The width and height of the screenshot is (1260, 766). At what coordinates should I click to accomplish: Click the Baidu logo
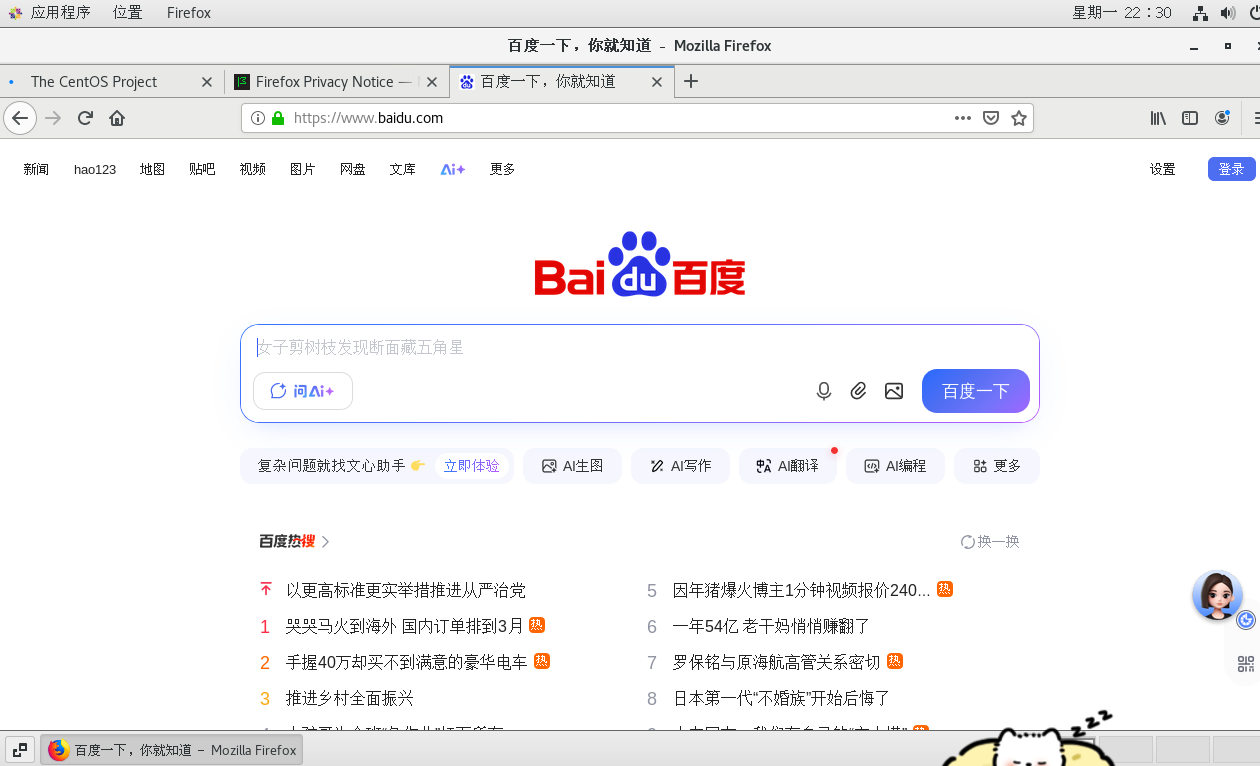click(640, 264)
